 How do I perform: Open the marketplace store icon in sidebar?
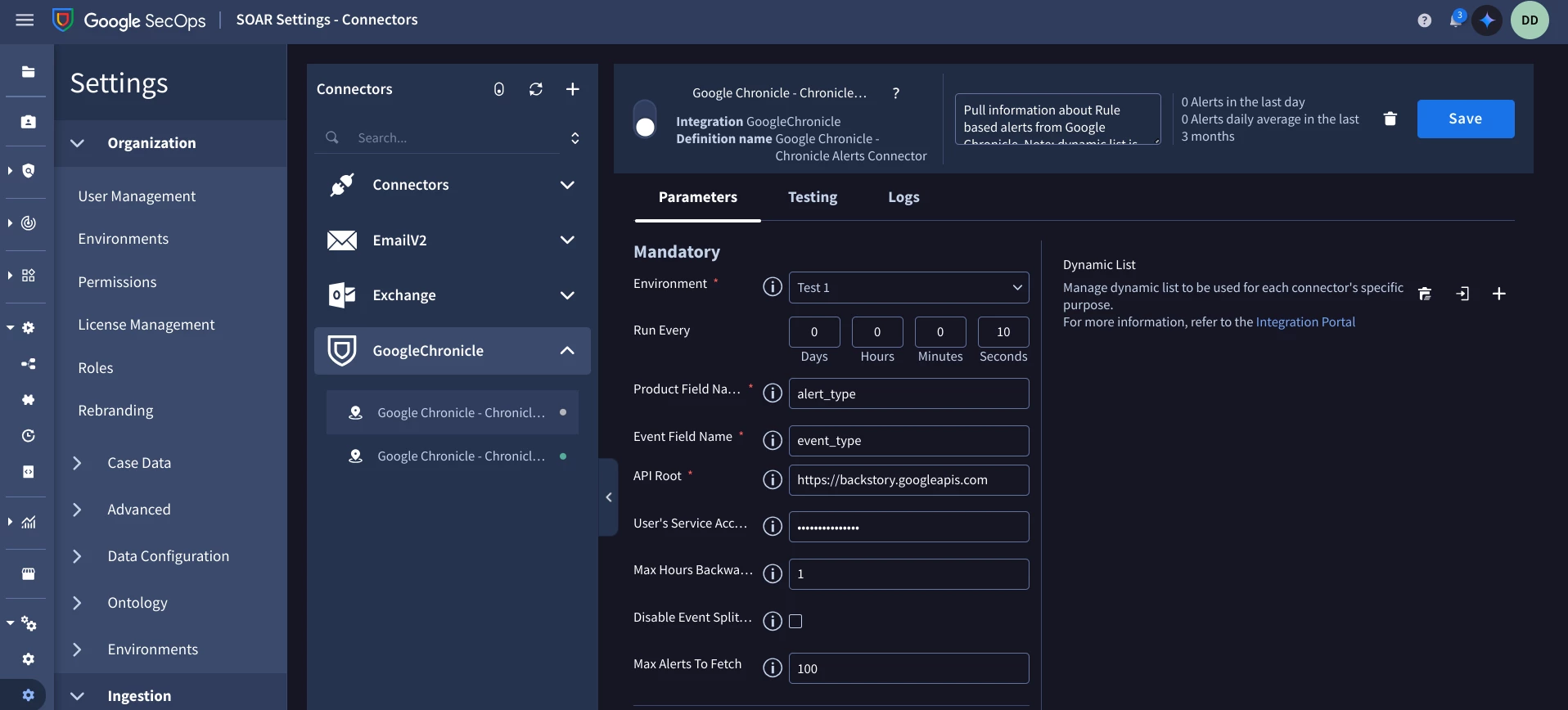click(28, 574)
